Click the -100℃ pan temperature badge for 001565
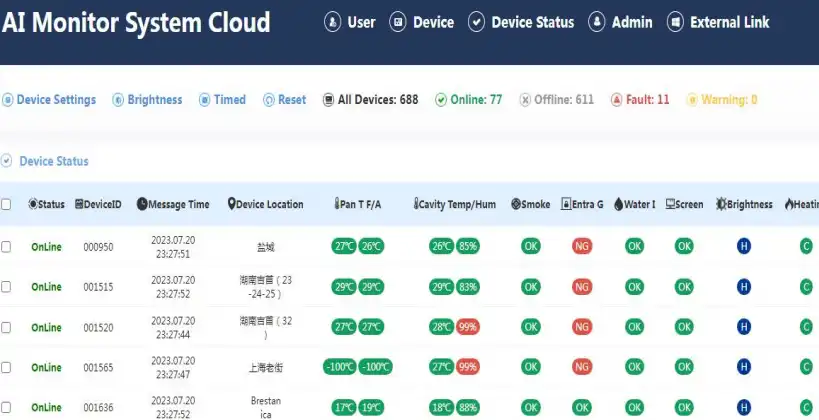Image resolution: width=819 pixels, height=420 pixels. pos(340,367)
